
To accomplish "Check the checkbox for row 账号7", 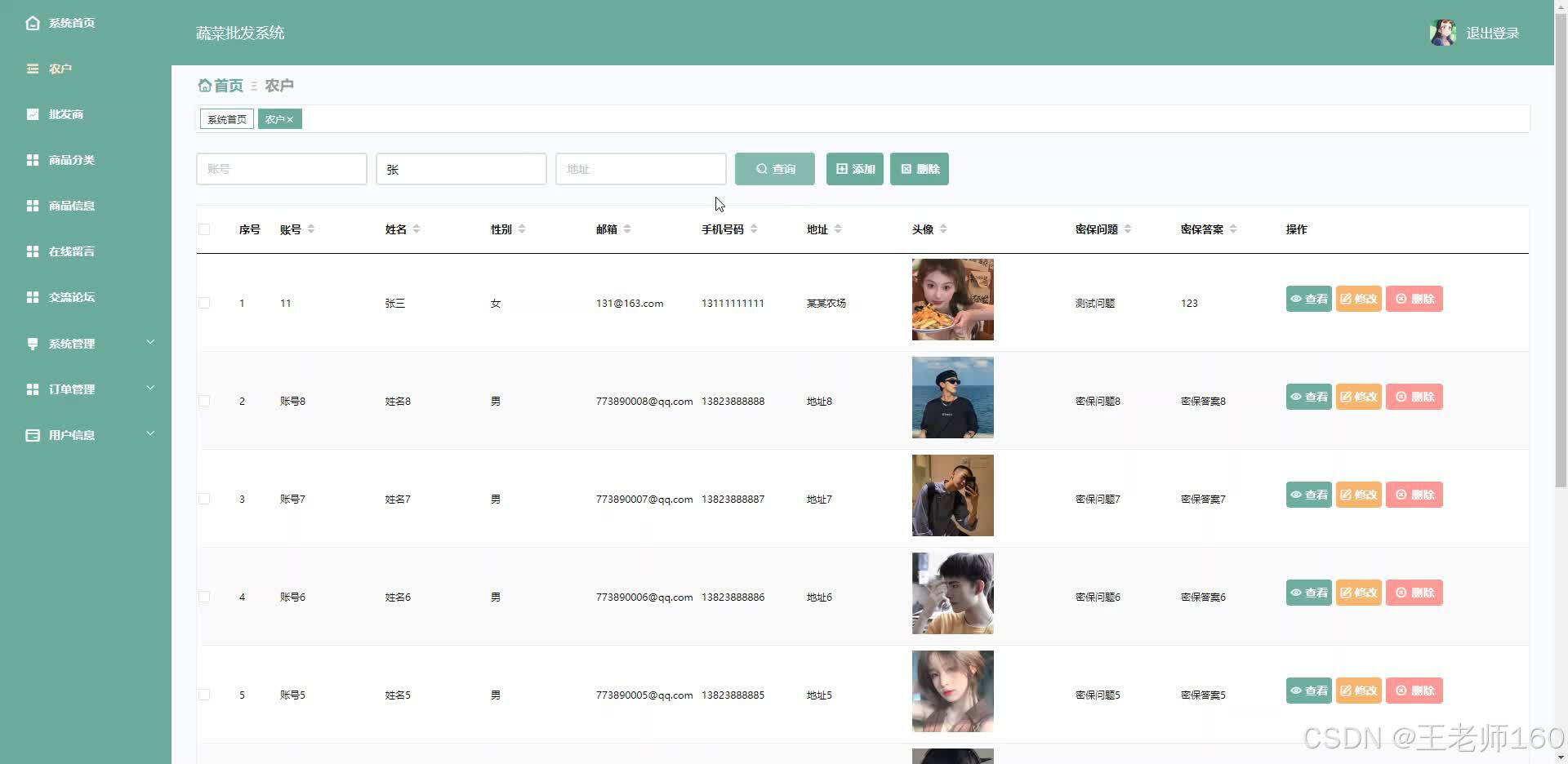I will click(x=204, y=499).
